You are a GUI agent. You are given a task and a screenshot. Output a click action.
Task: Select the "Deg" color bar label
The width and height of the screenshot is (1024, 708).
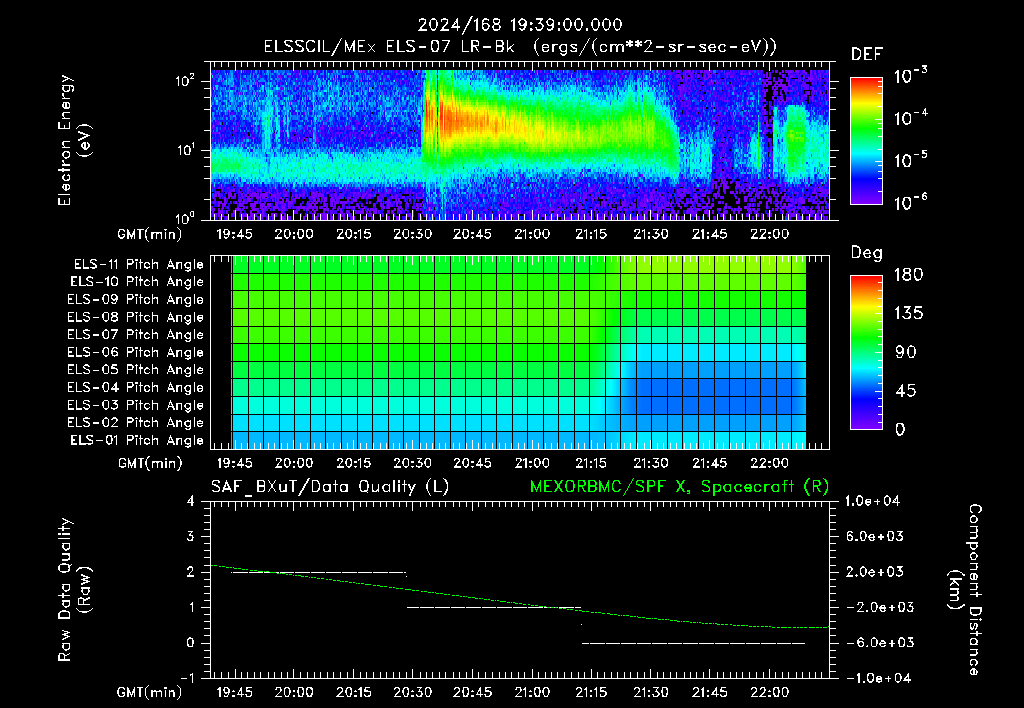pyautogui.click(x=867, y=253)
